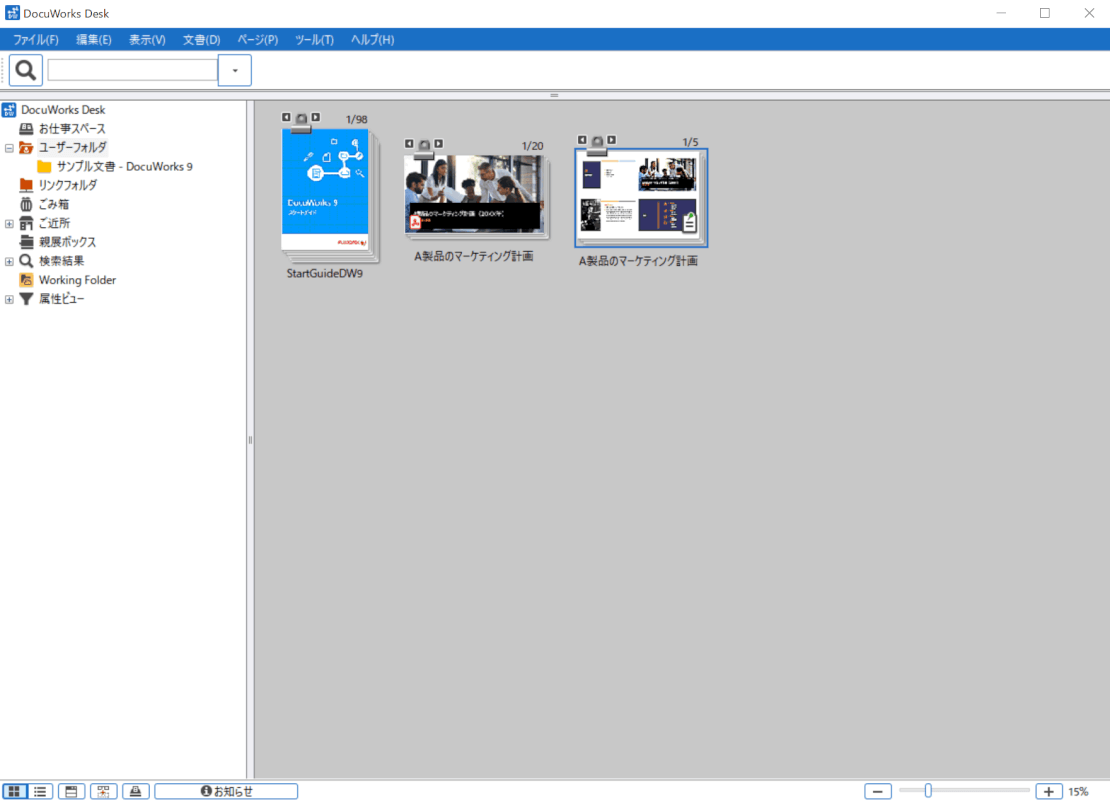Image resolution: width=1110 pixels, height=800 pixels.
Task: Switch to thumbnail view in status bar
Action: (14, 791)
